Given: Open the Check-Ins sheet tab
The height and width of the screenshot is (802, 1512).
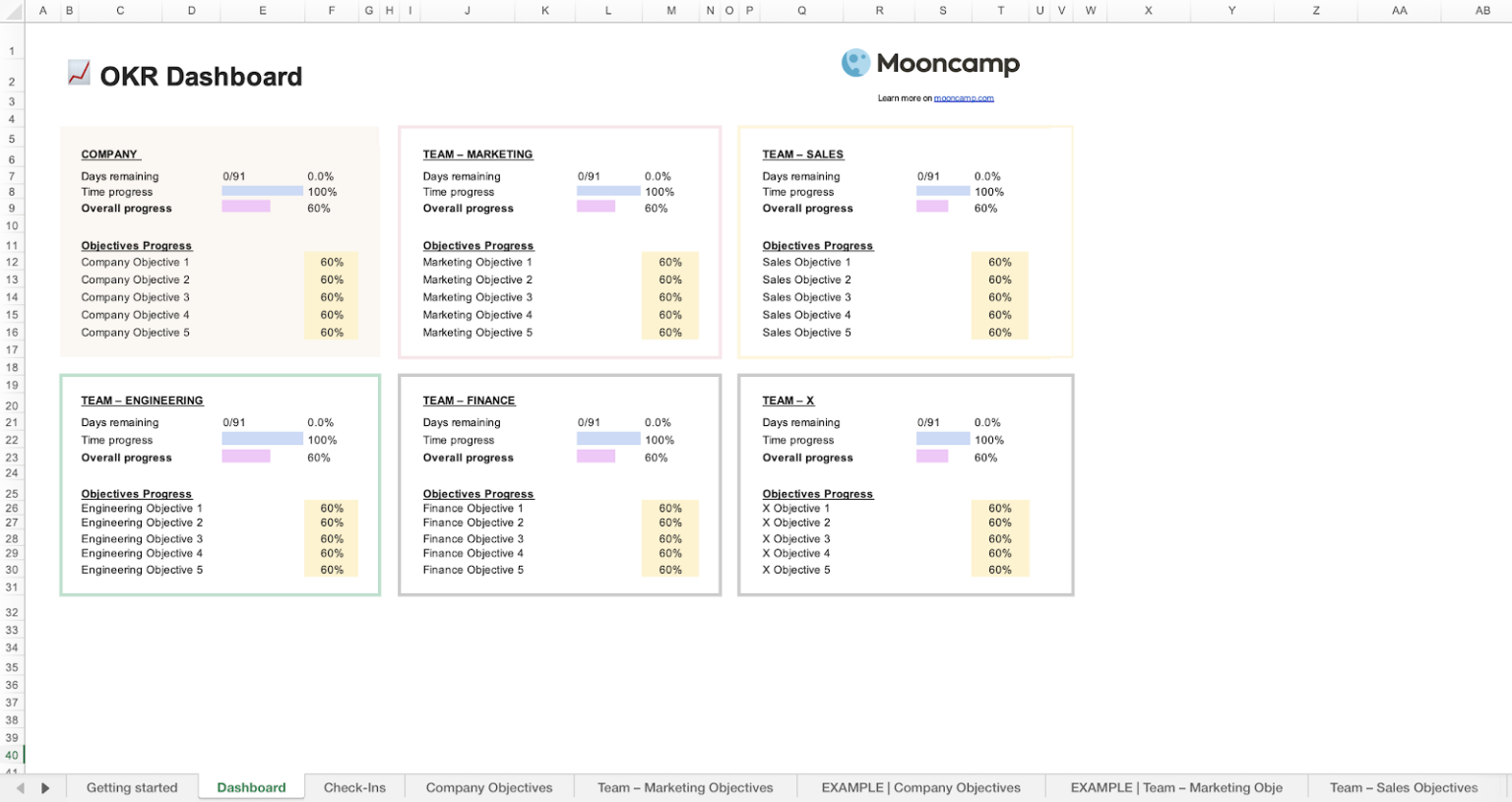Looking at the screenshot, I should click(354, 788).
